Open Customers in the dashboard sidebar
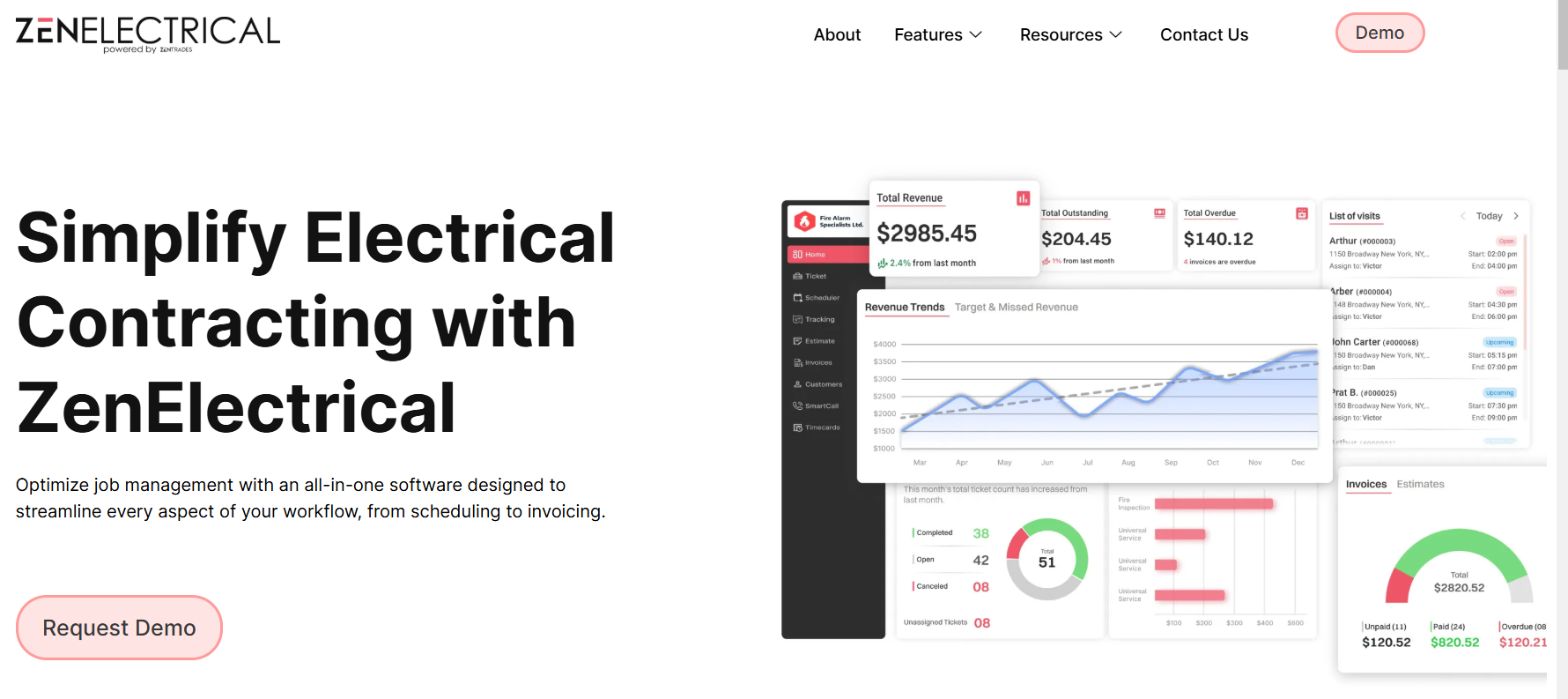This screenshot has width=1568, height=699. [818, 384]
